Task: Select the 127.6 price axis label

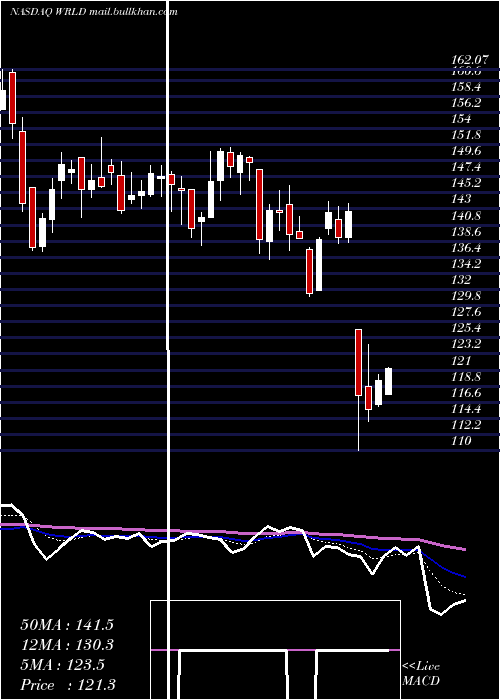Action: (468, 312)
